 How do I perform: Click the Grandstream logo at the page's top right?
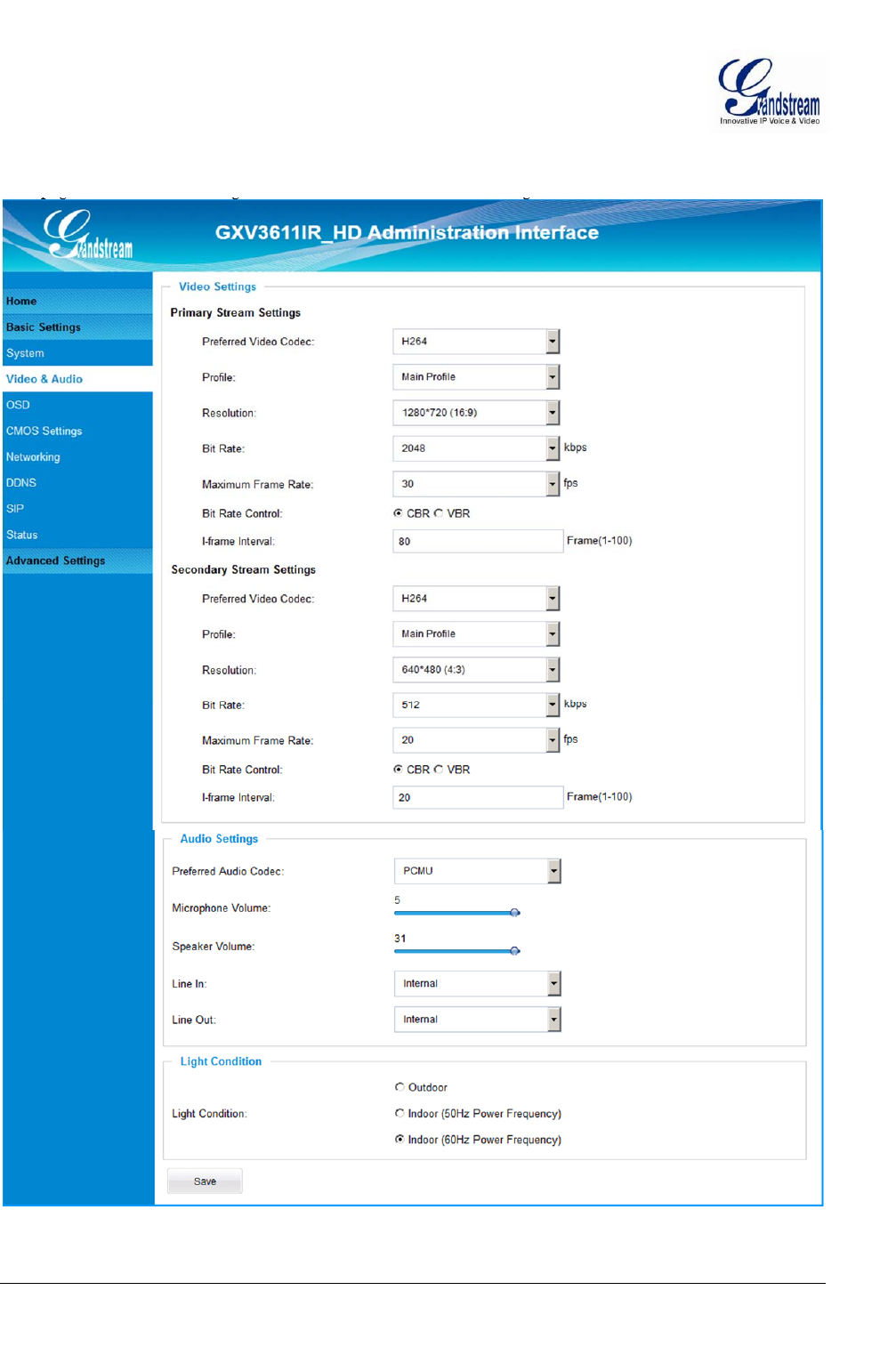(770, 92)
